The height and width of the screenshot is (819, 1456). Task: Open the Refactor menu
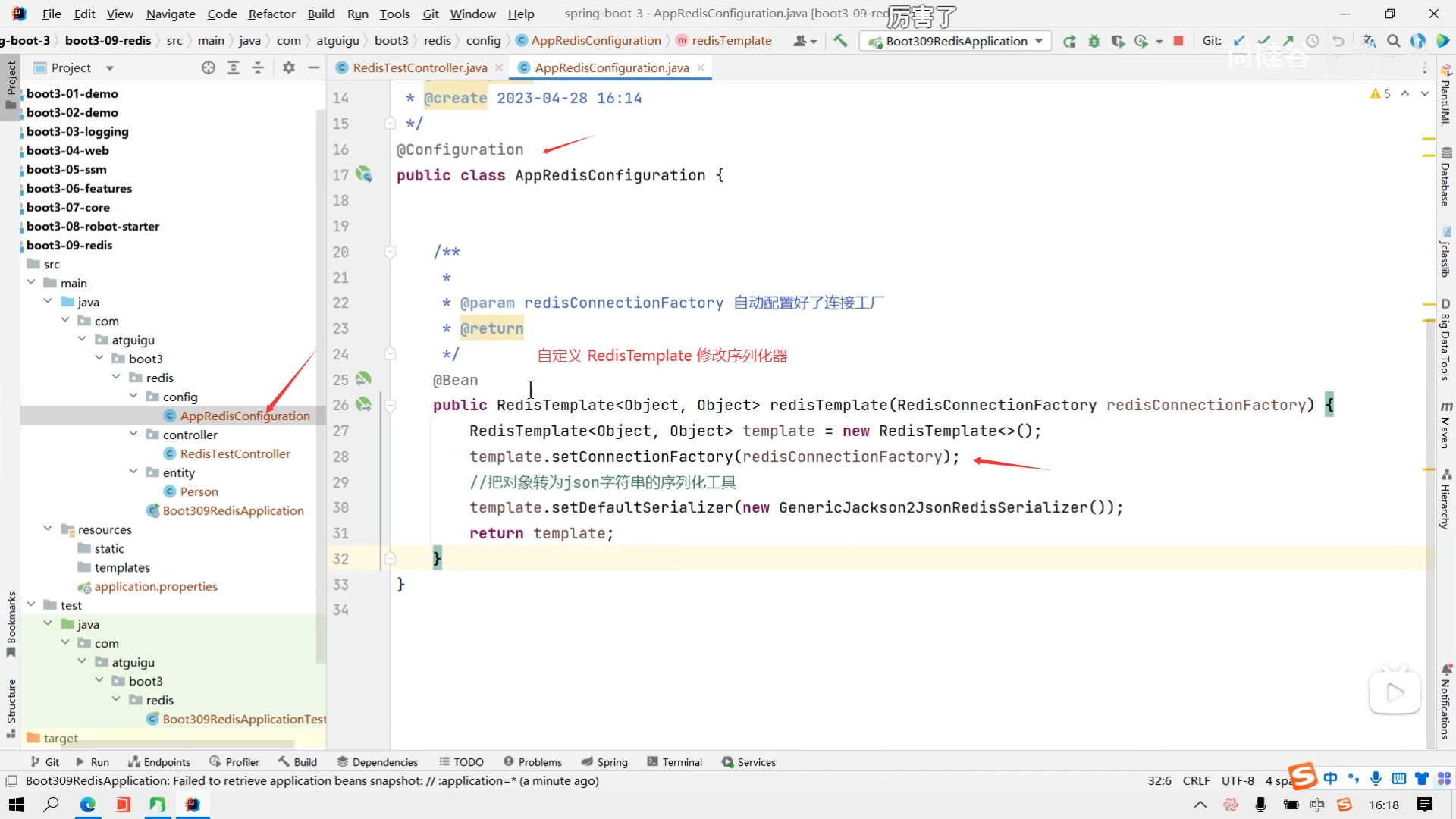coord(271,14)
